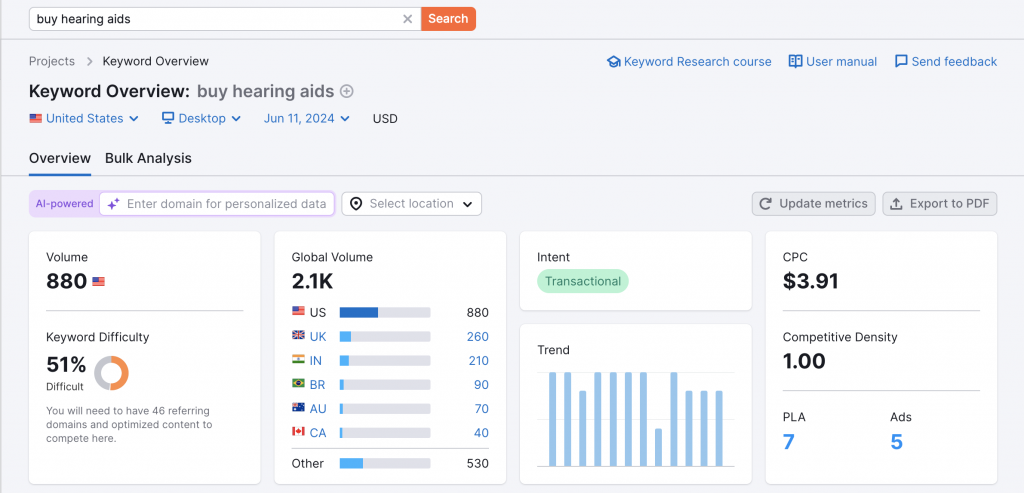Click the AU volume value 70
This screenshot has height=493, width=1024.
pos(481,409)
